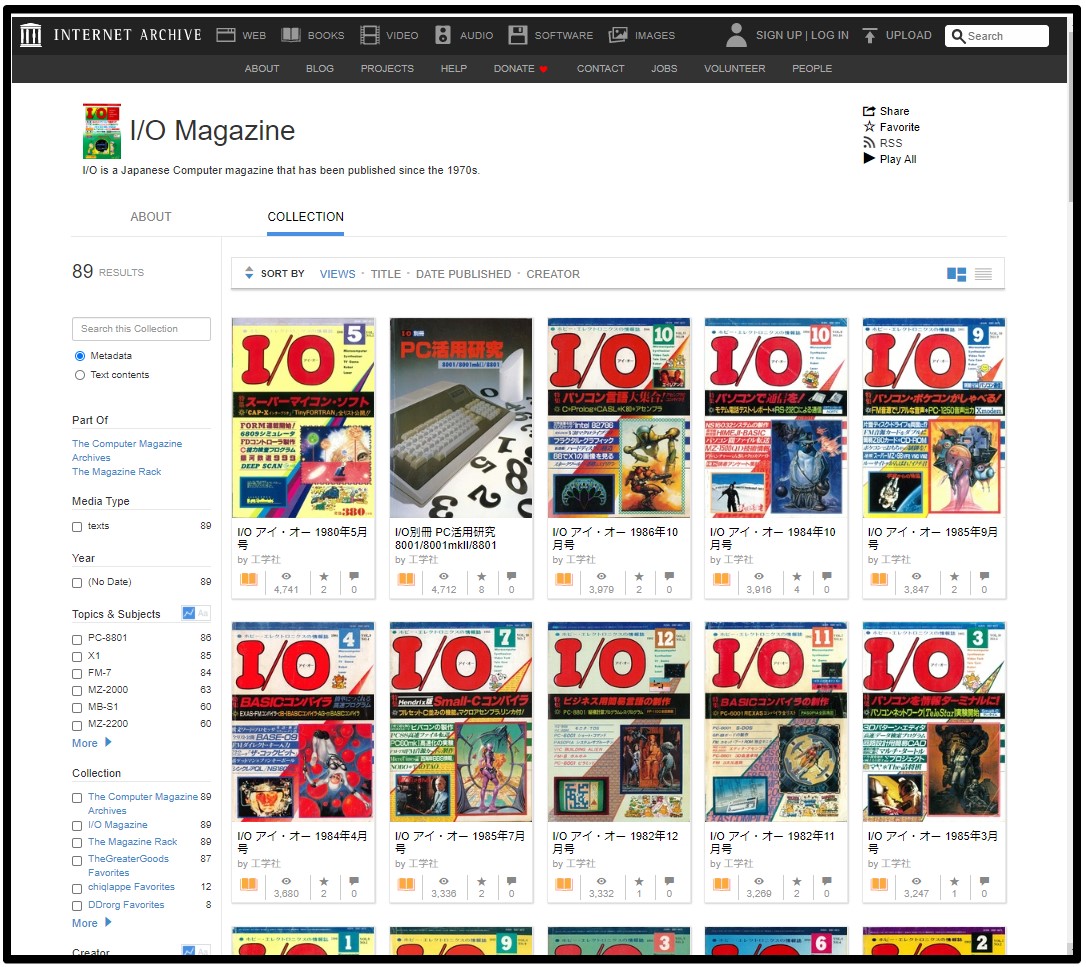Click texts book icon on 1984年10月号 card
Viewport: 1086px width, 967px height.
tap(722, 579)
